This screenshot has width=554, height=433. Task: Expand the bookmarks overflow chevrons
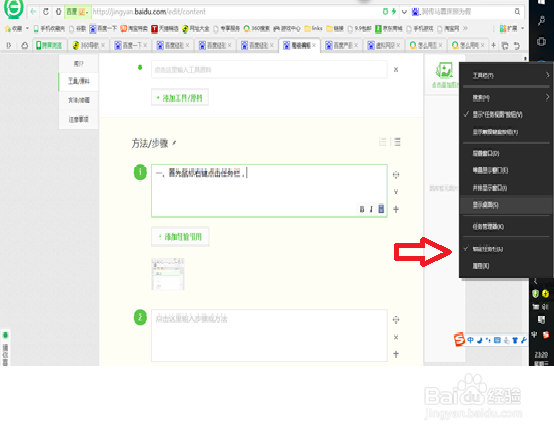click(x=465, y=28)
